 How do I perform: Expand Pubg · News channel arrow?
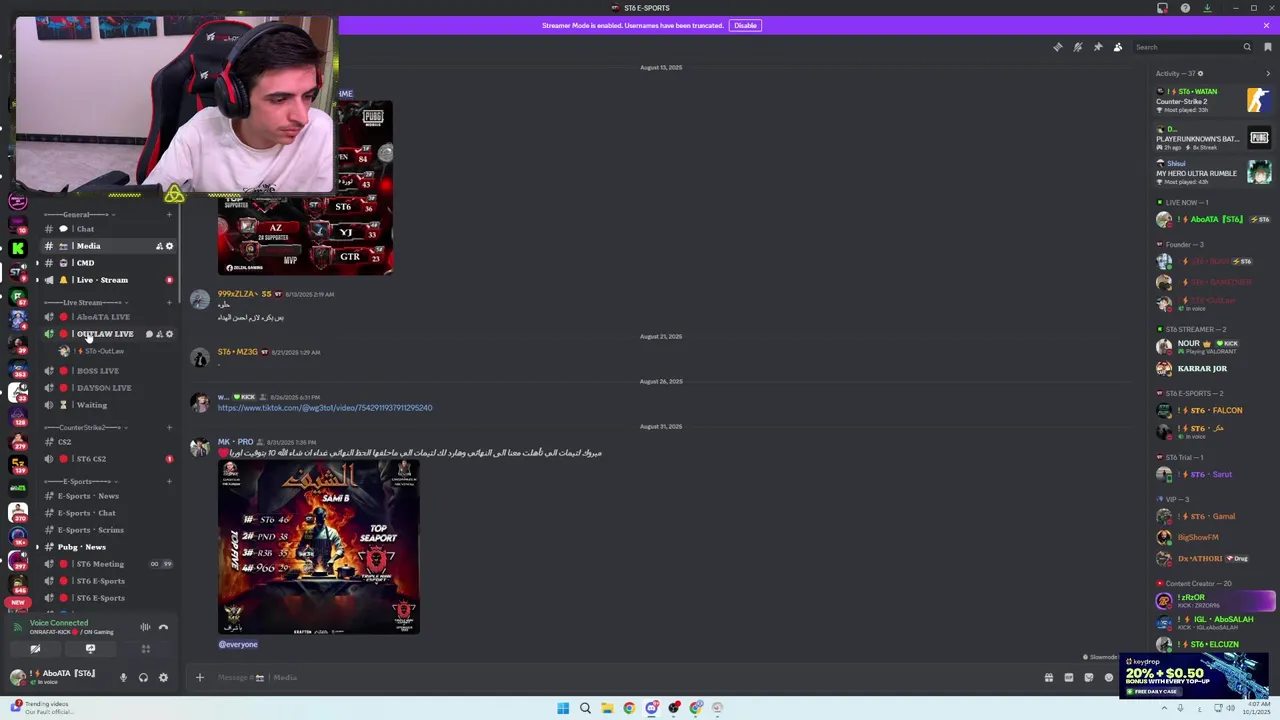pyautogui.click(x=37, y=547)
